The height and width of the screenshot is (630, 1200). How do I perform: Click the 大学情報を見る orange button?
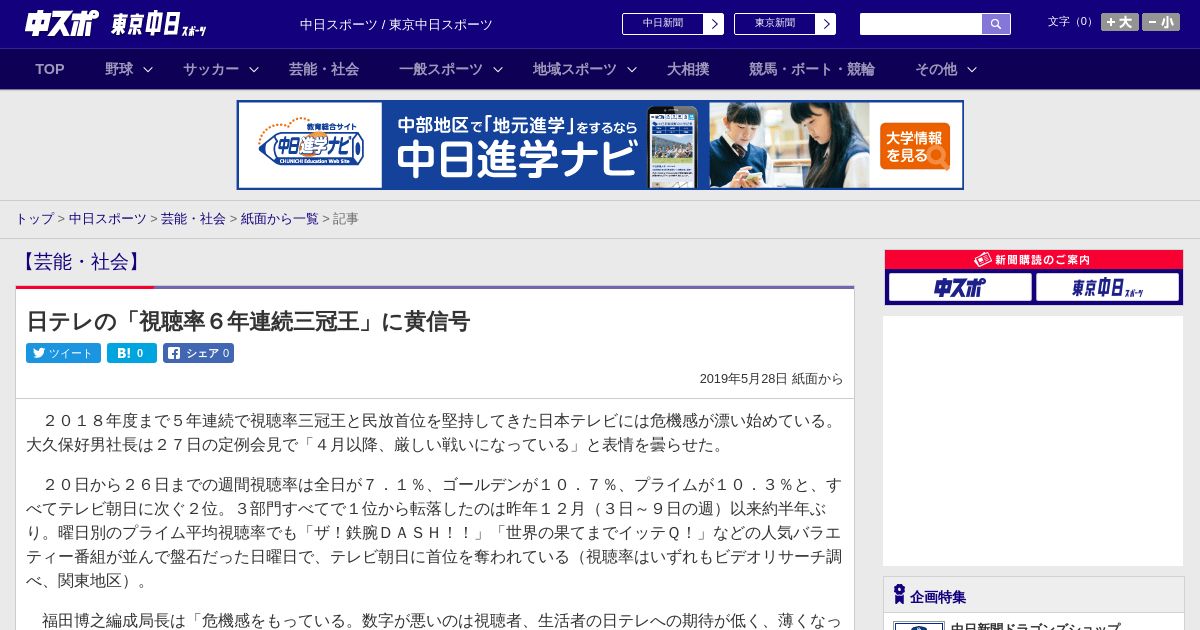tap(915, 146)
